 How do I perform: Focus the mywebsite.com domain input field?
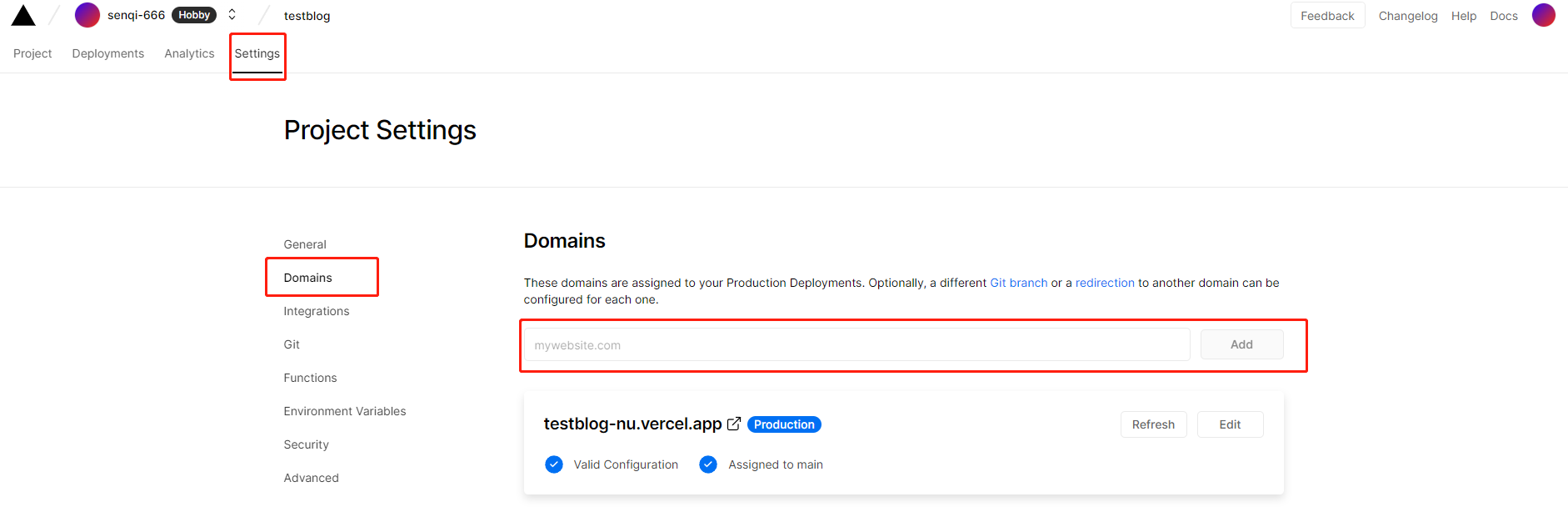tap(856, 345)
